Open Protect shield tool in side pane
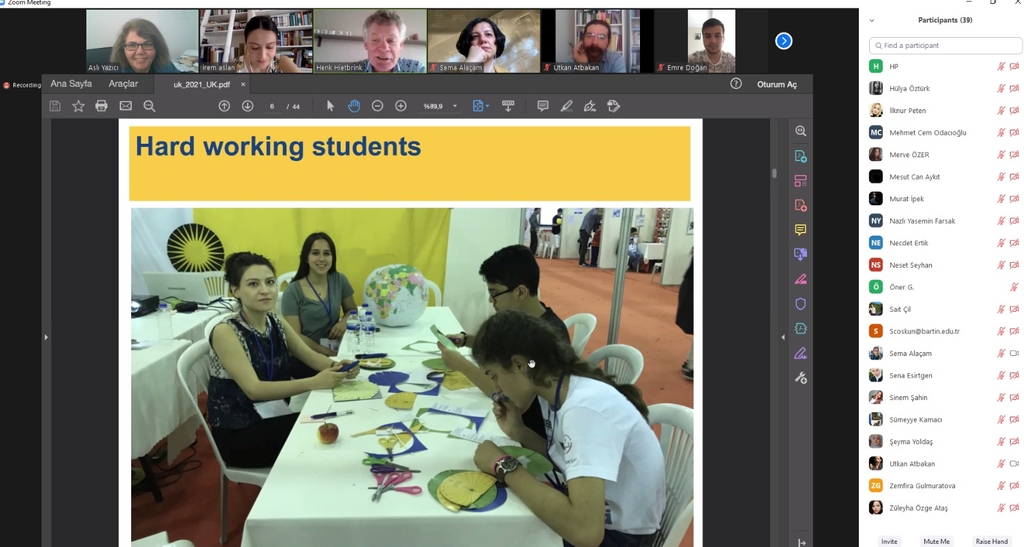This screenshot has width=1024, height=547. 801,304
